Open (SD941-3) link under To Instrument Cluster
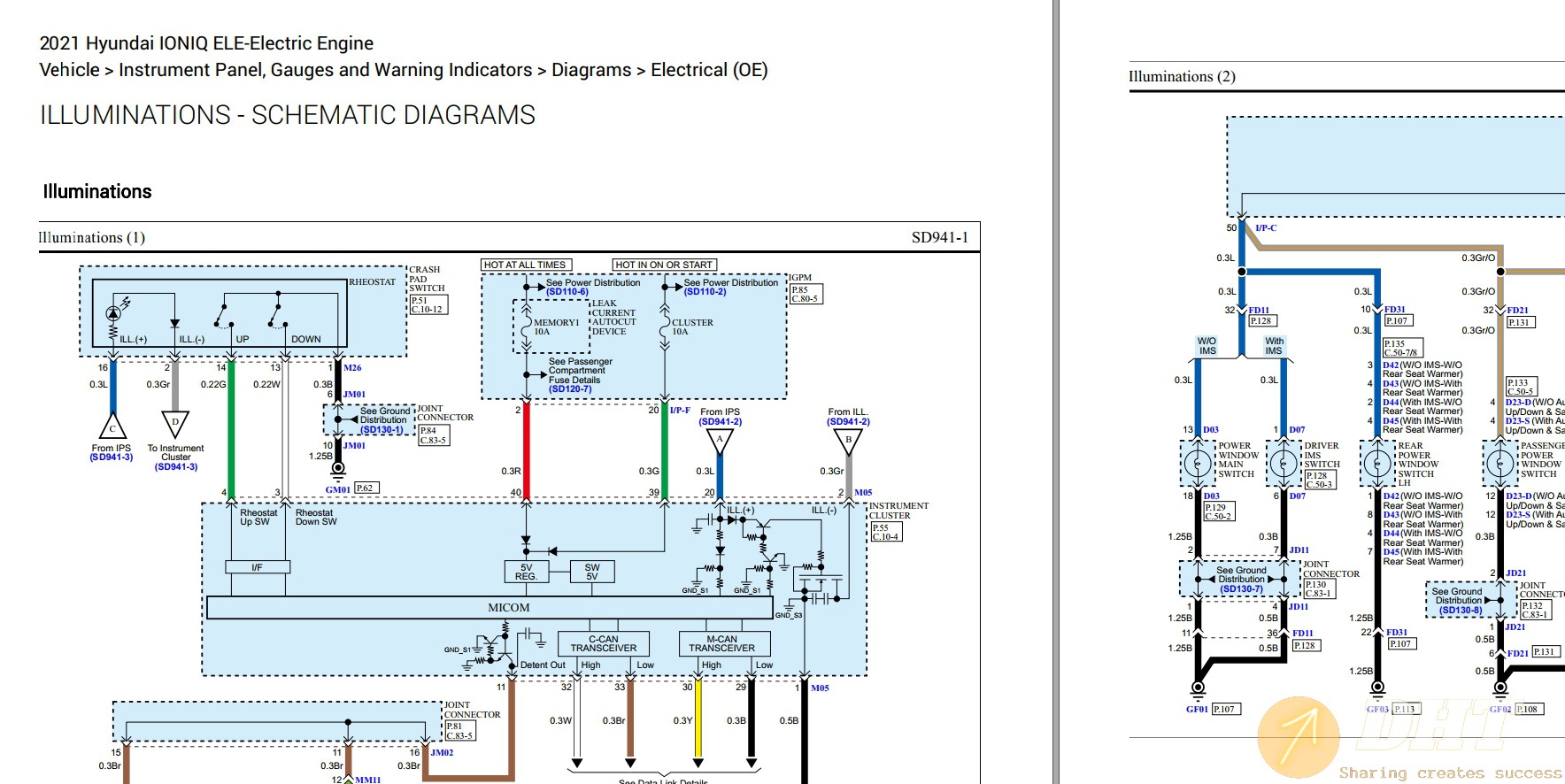1565x784 pixels. (x=176, y=467)
